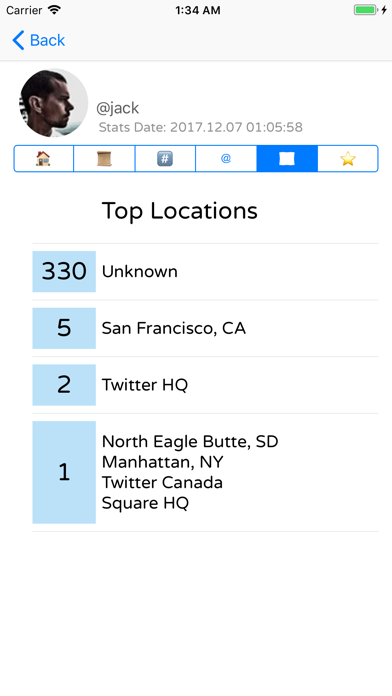The height and width of the screenshot is (696, 392).
Task: Open the San Francisco, CA row
Action: click(x=205, y=328)
